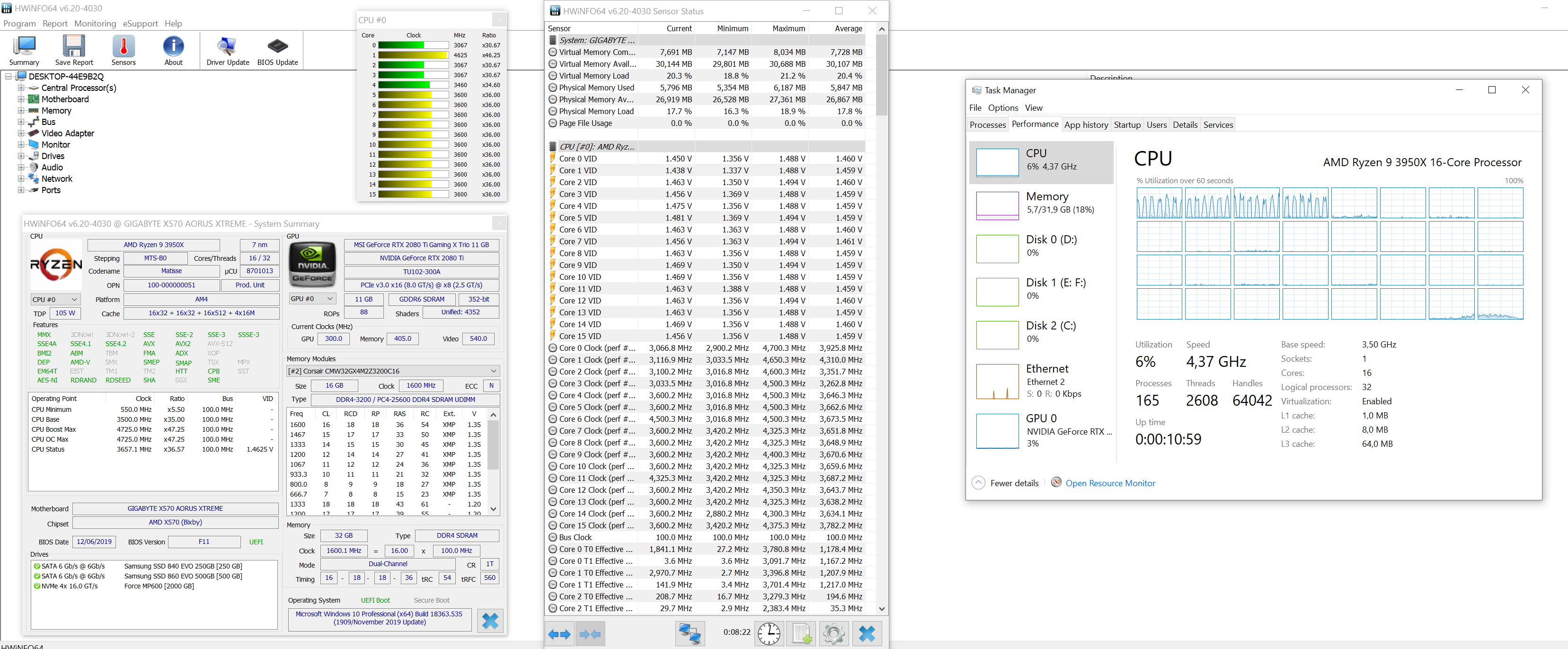Click the expand columns blue arrows icon
Screen dimensions: 1568x649
[559, 634]
